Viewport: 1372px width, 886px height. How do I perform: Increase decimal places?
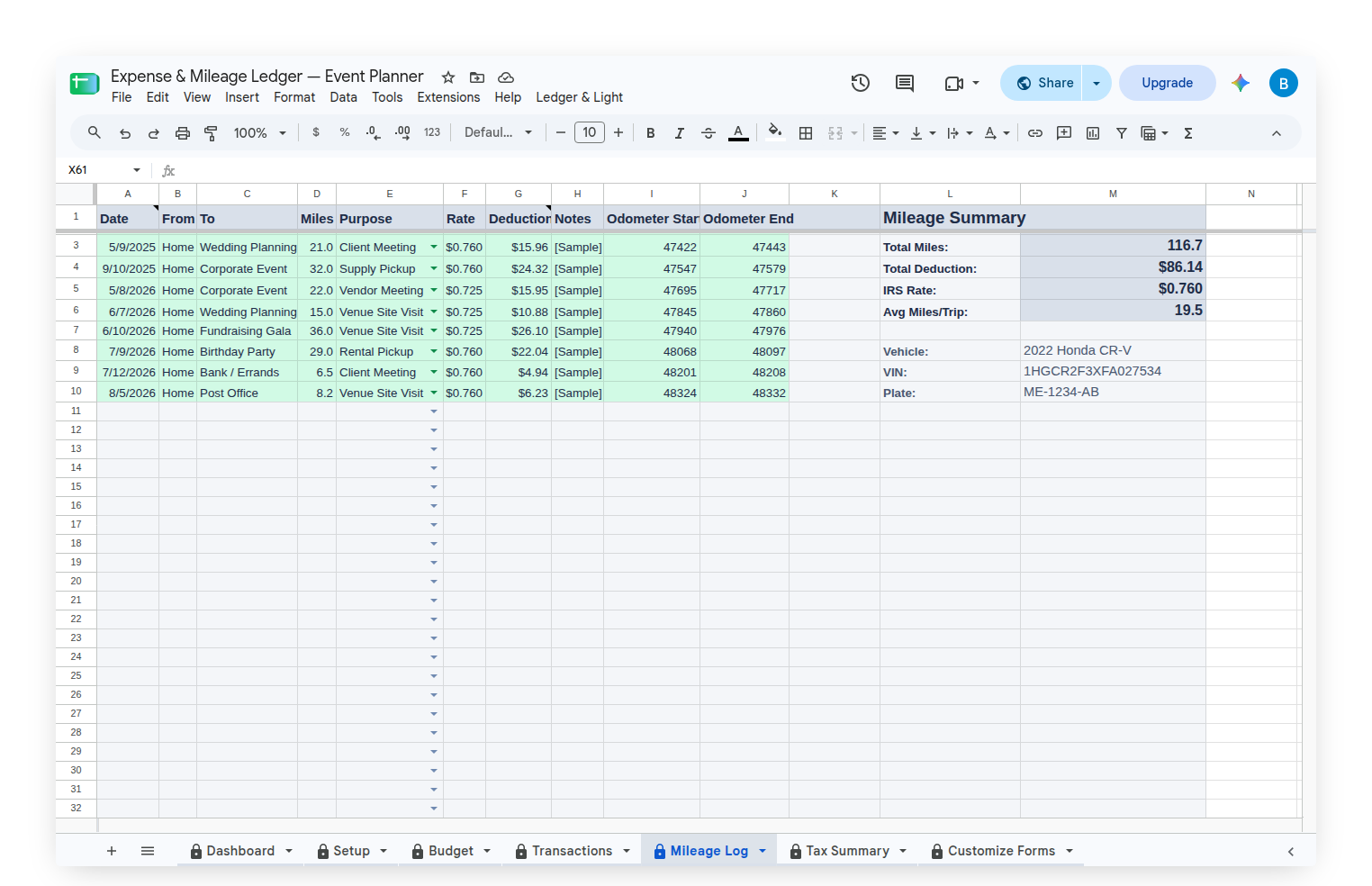pos(402,132)
